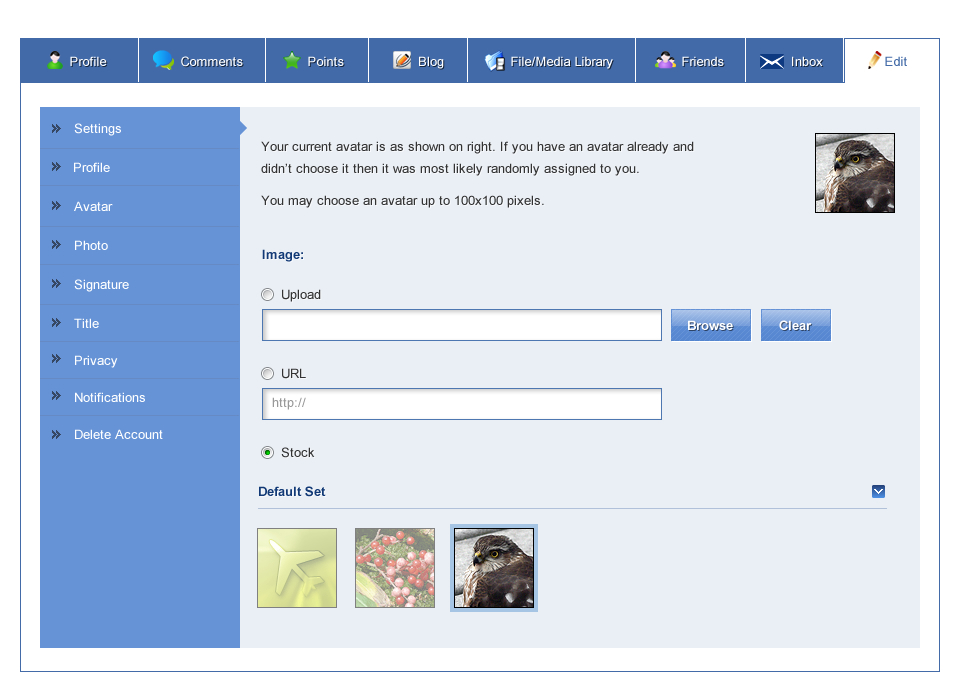Select the Stock radio button
The image size is (960, 700).
point(267,453)
